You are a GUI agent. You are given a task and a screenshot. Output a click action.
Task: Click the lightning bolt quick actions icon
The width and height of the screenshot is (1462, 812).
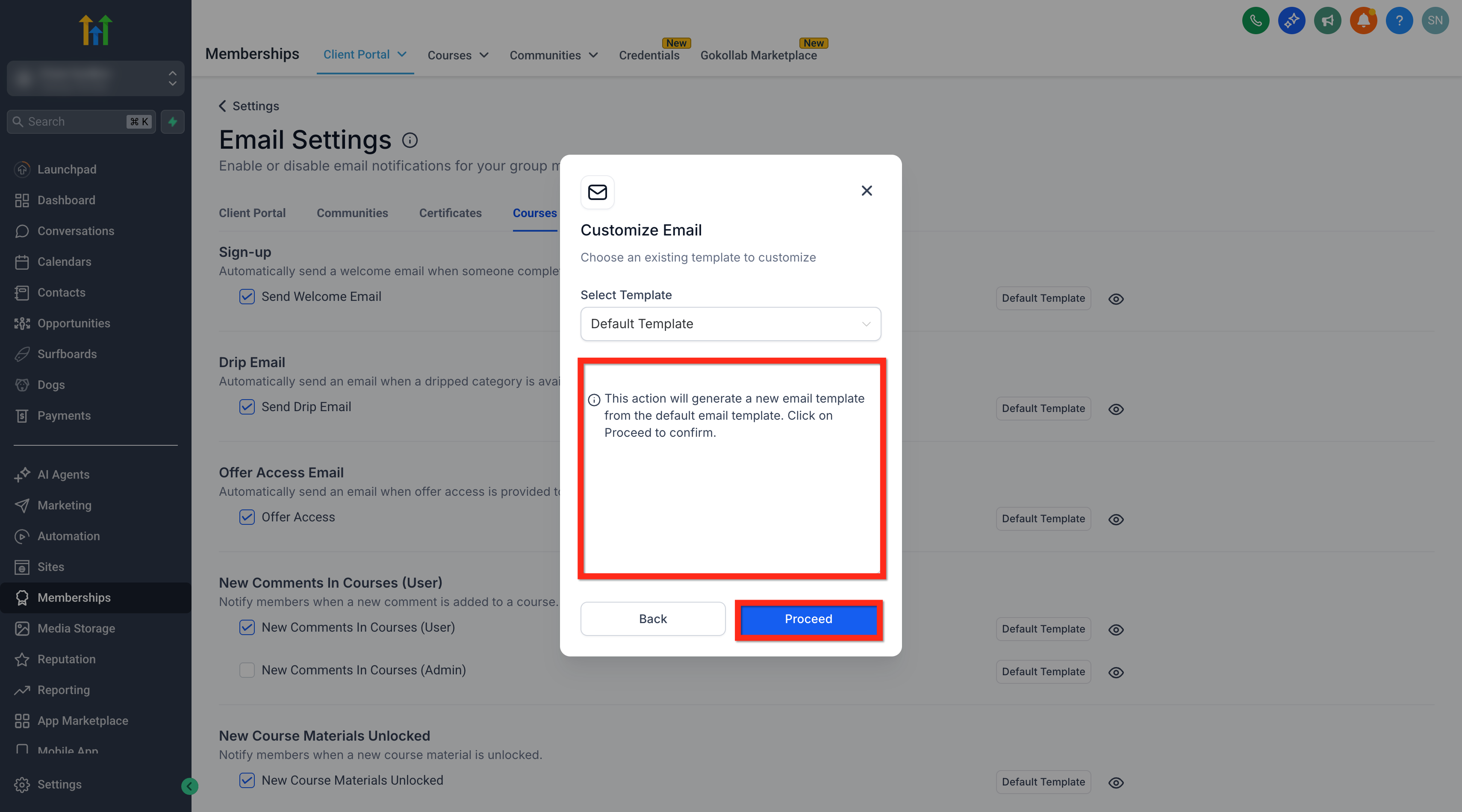tap(173, 121)
